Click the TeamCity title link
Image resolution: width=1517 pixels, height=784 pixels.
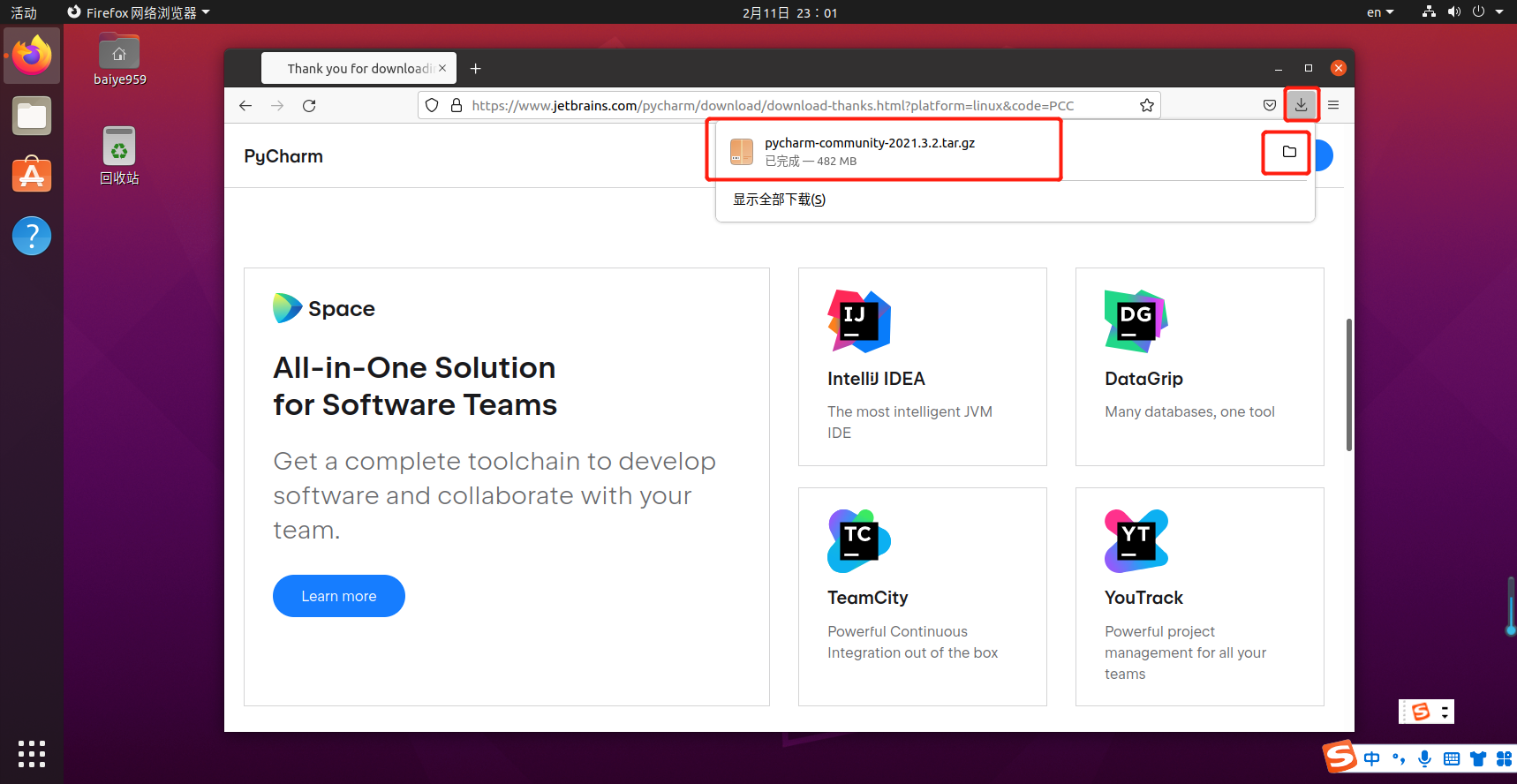tap(867, 598)
